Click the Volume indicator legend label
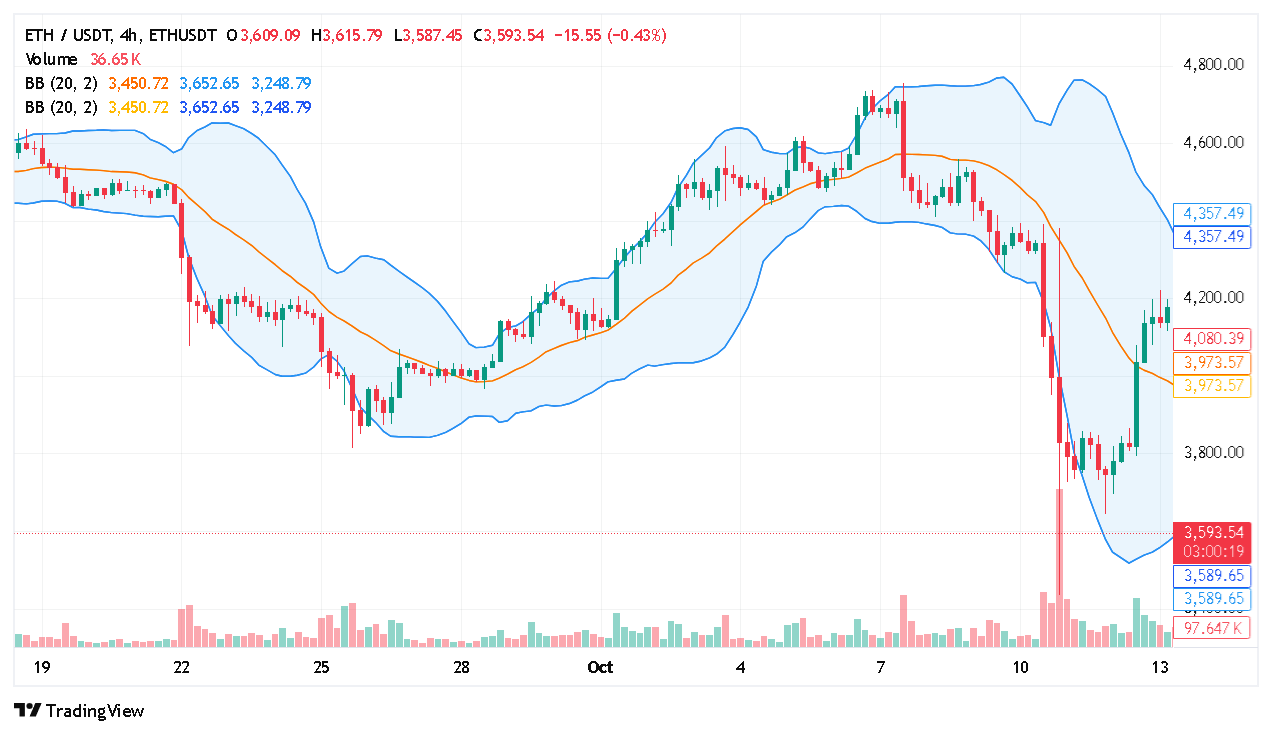 pos(53,59)
